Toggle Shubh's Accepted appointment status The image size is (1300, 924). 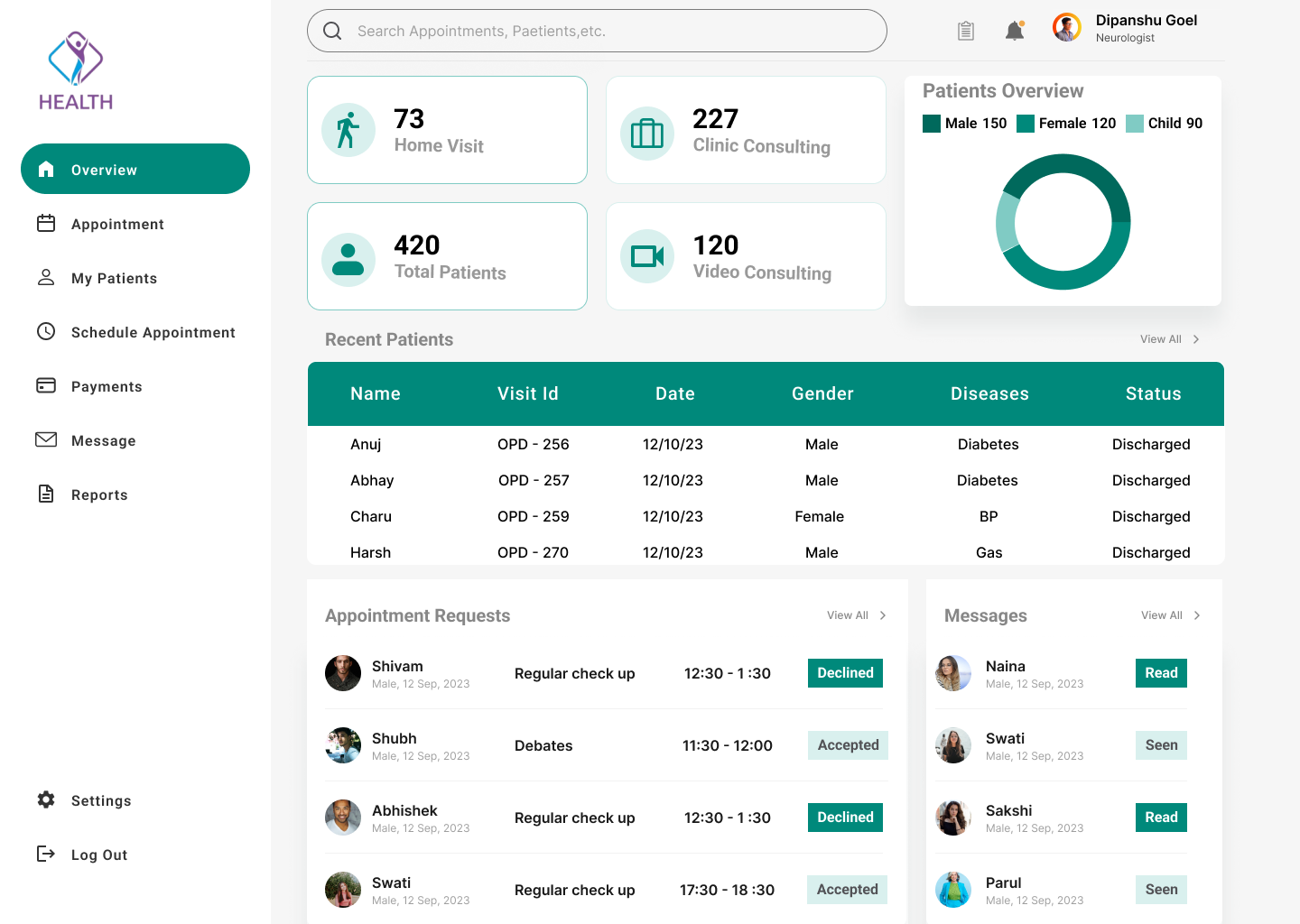847,744
